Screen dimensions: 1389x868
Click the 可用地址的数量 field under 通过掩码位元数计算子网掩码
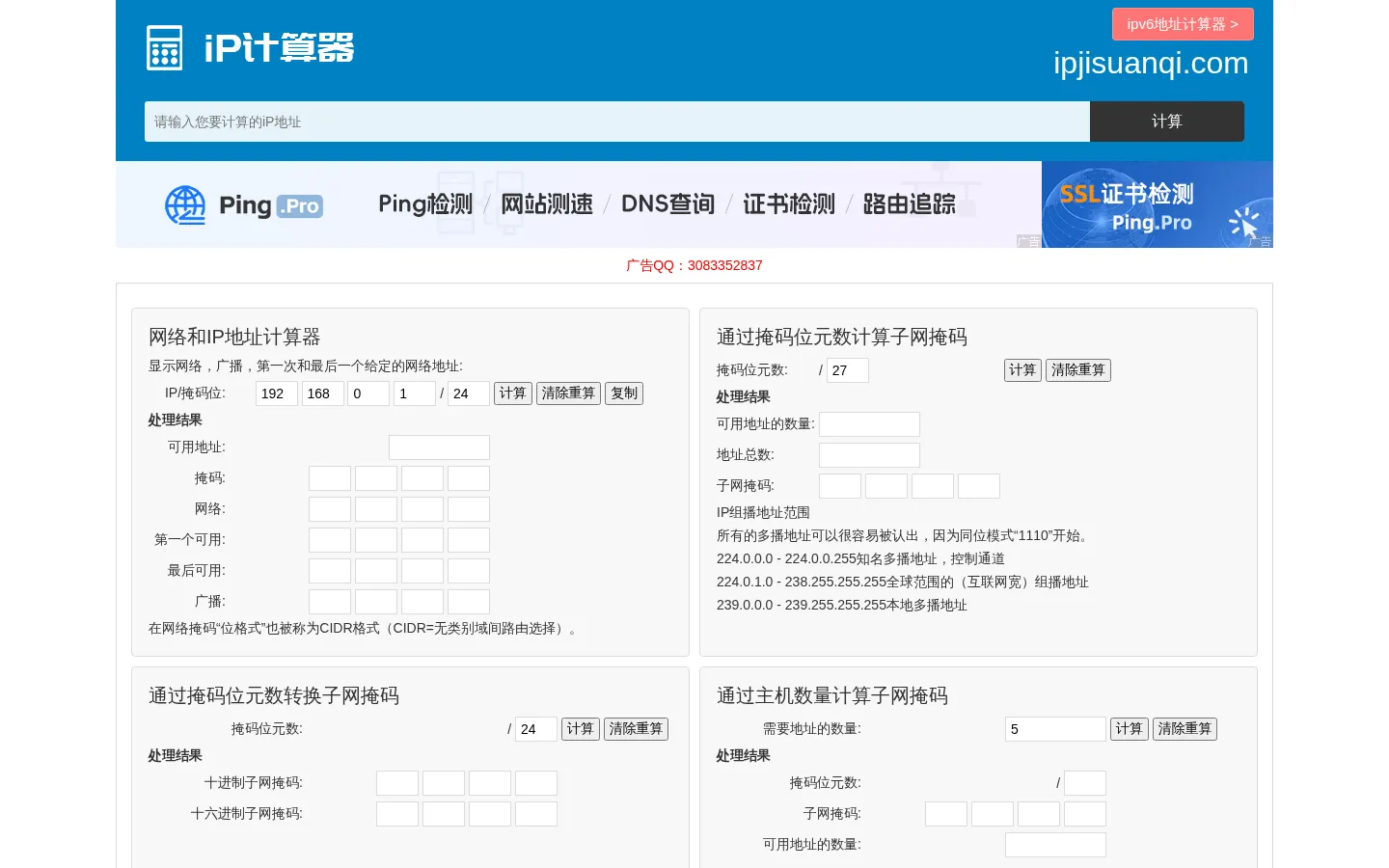point(869,424)
